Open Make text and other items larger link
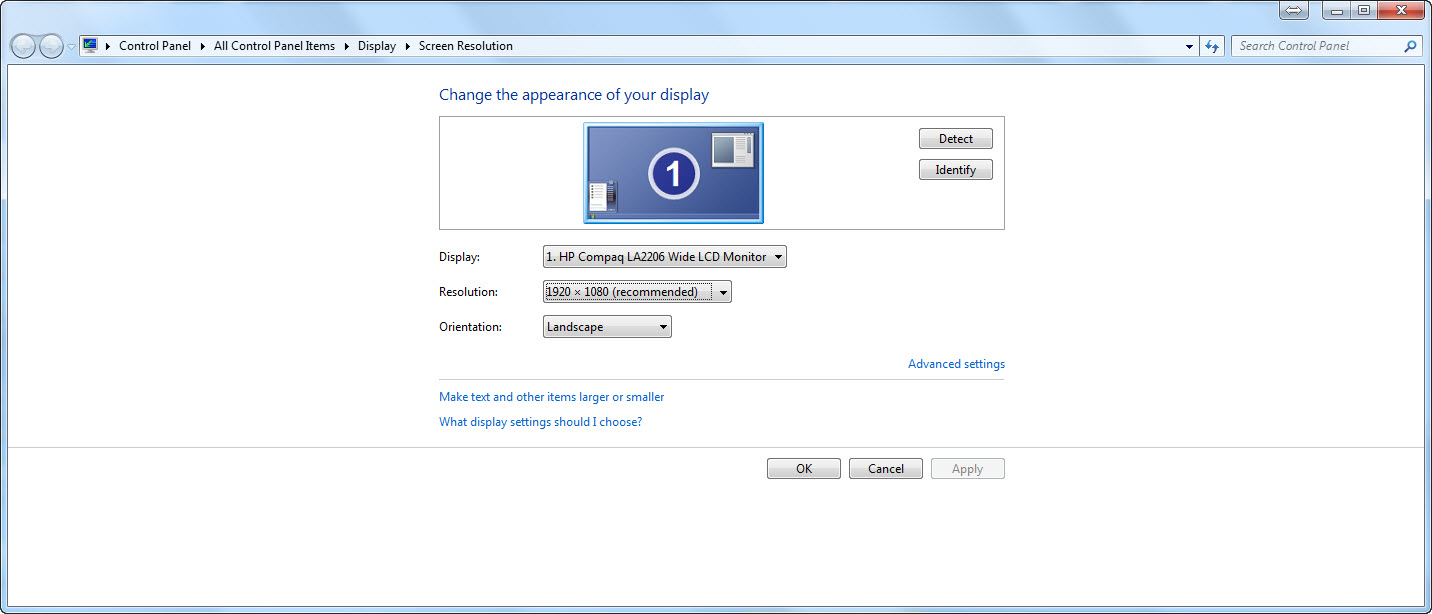Image resolution: width=1432 pixels, height=614 pixels. 552,397
